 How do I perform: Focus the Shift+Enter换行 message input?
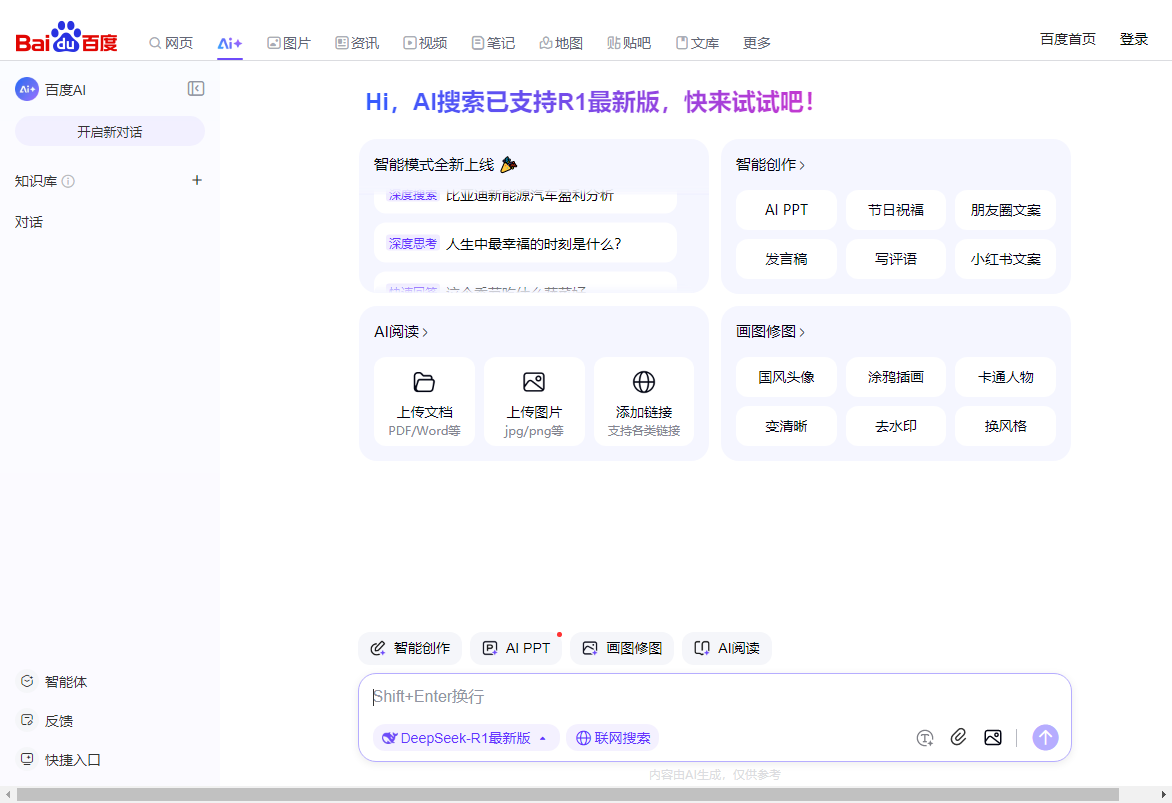click(715, 697)
